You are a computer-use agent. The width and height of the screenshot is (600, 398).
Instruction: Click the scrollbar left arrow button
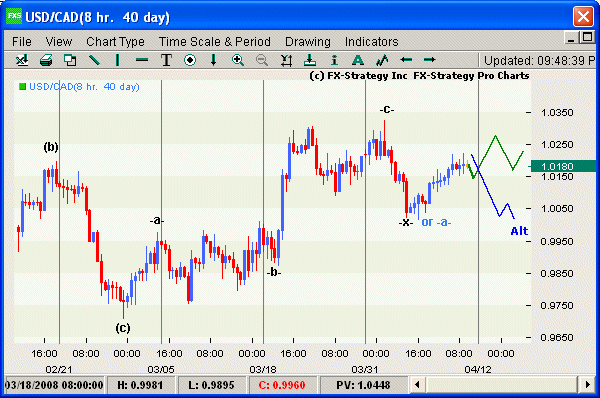(417, 384)
